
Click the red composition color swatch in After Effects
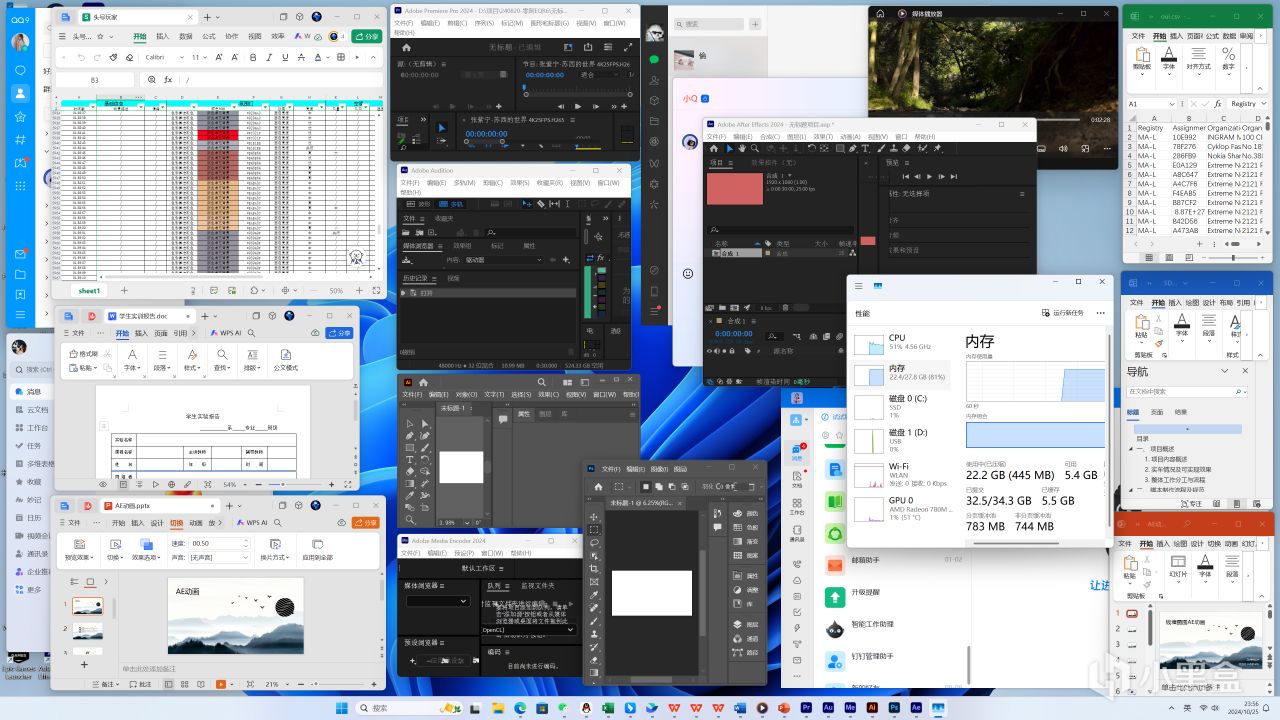734,189
